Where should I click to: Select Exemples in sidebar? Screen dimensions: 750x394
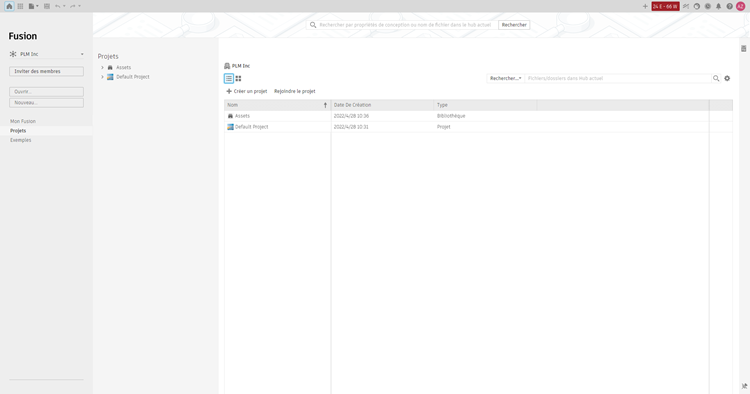pyautogui.click(x=21, y=140)
